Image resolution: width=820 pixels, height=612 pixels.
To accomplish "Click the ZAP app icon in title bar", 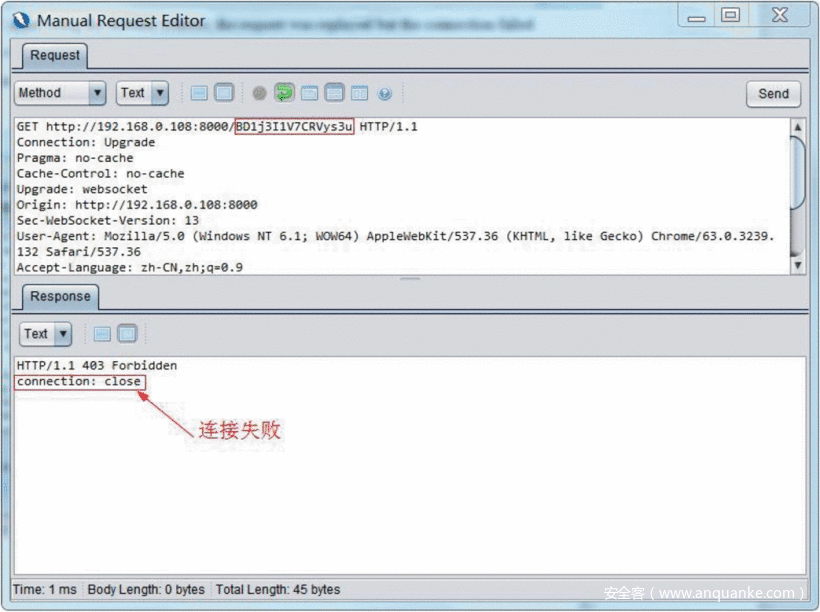I will [x=21, y=21].
